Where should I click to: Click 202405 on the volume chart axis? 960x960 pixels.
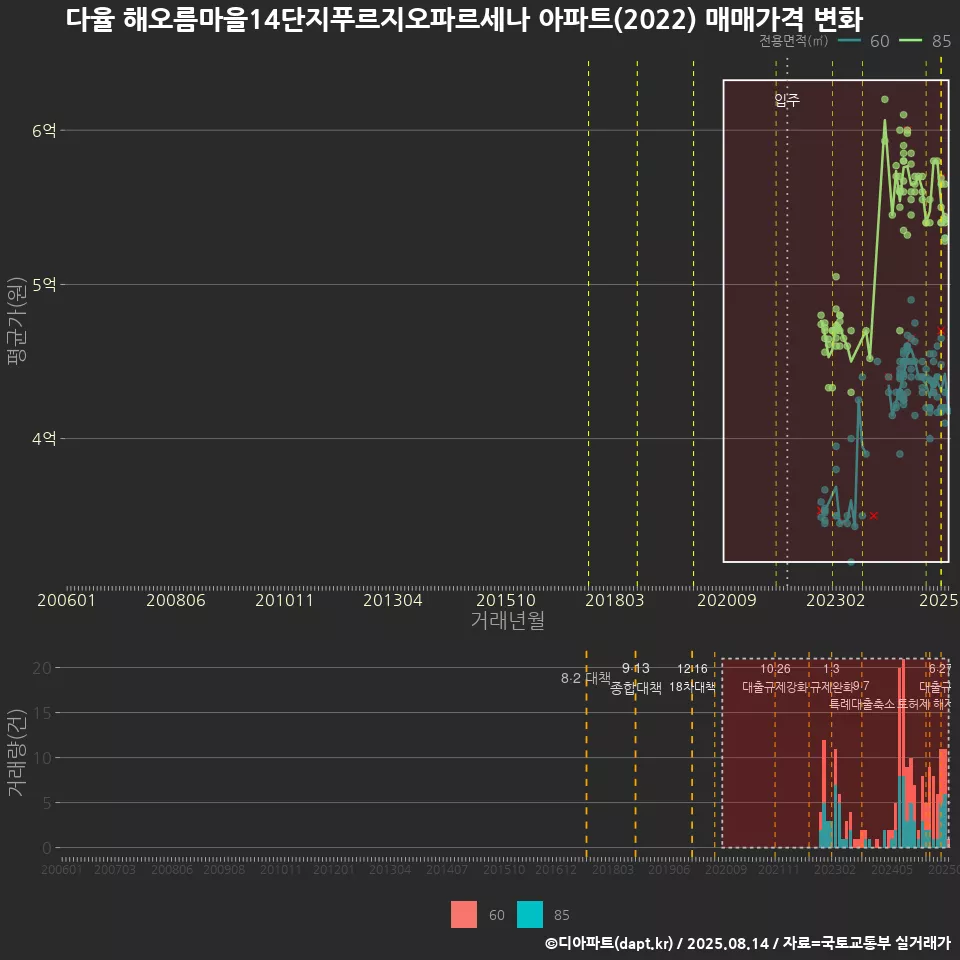pos(891,869)
